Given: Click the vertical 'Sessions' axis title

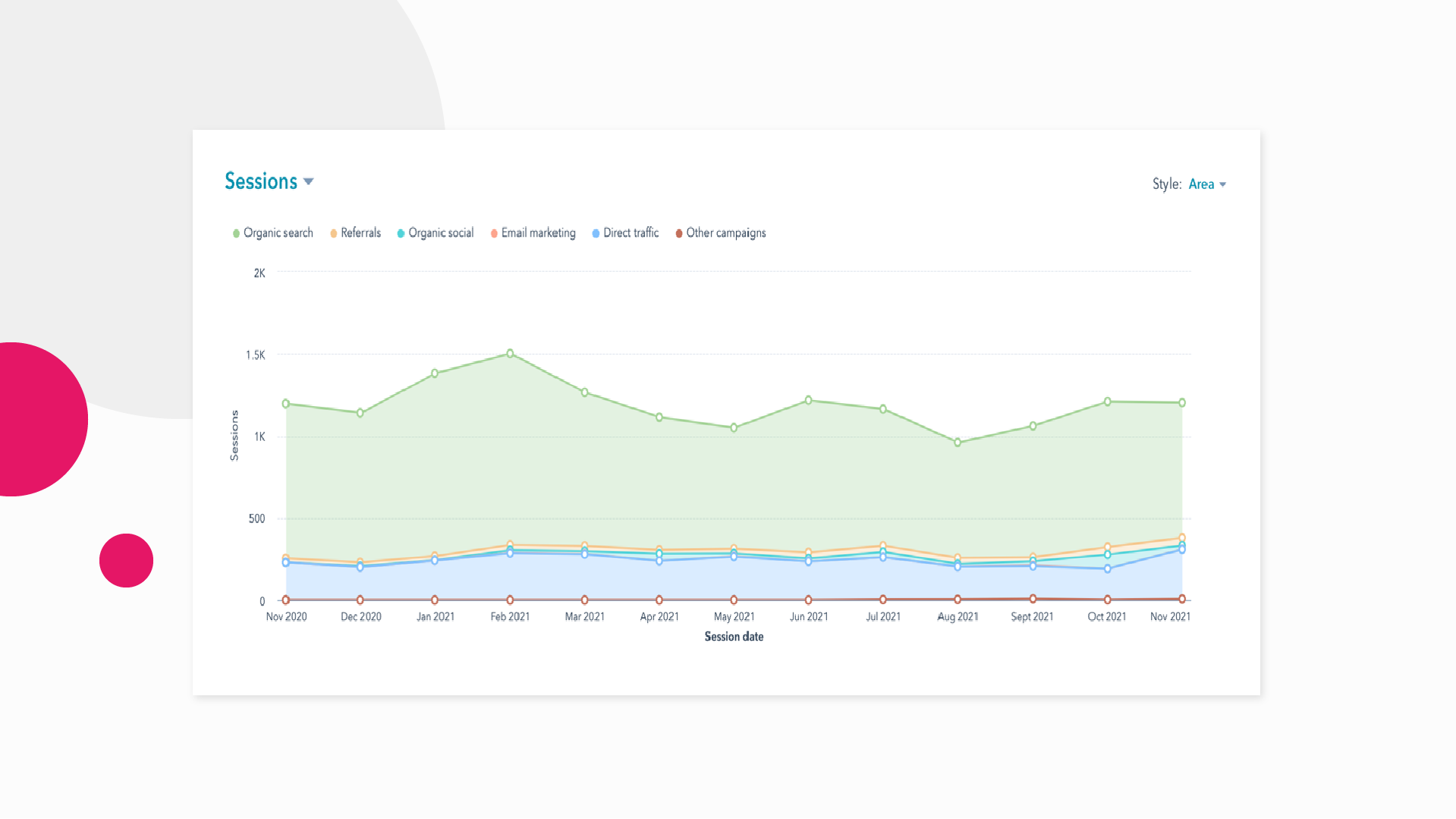Looking at the screenshot, I should 234,436.
